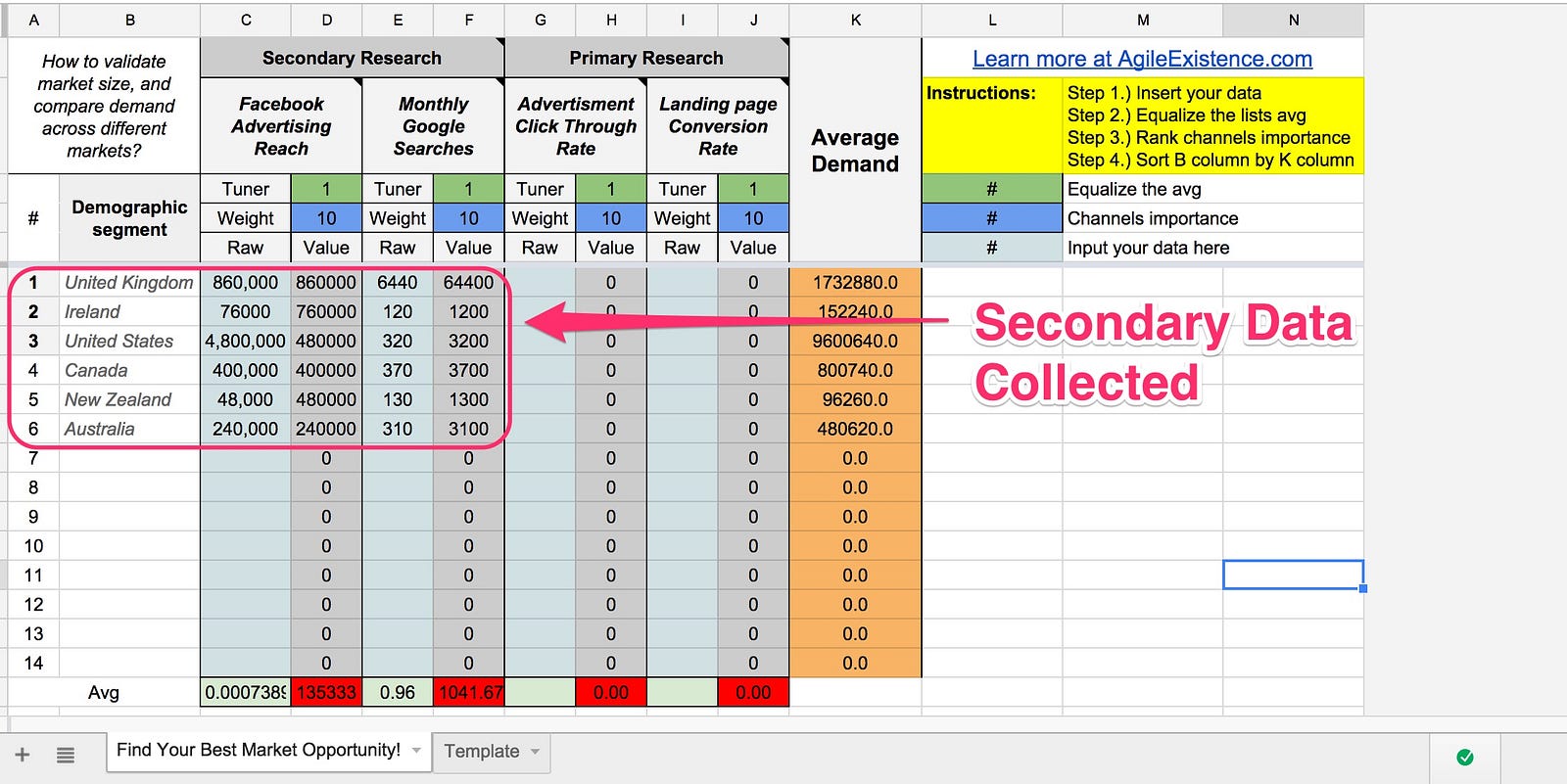Click average demand cell 96260.0
This screenshot has width=1567, height=784.
855,400
